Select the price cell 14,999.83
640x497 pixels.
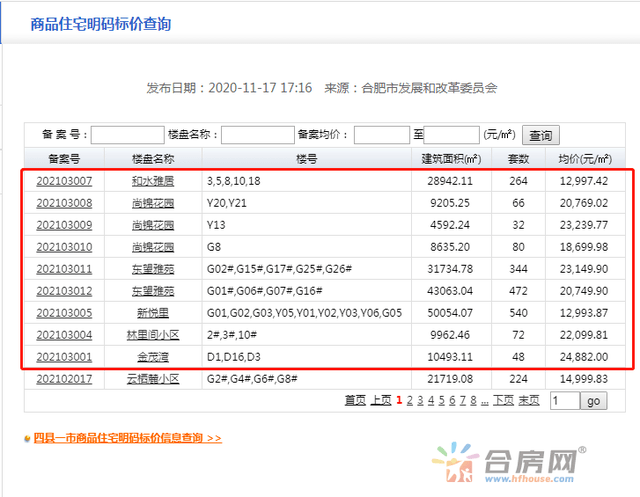(x=584, y=379)
